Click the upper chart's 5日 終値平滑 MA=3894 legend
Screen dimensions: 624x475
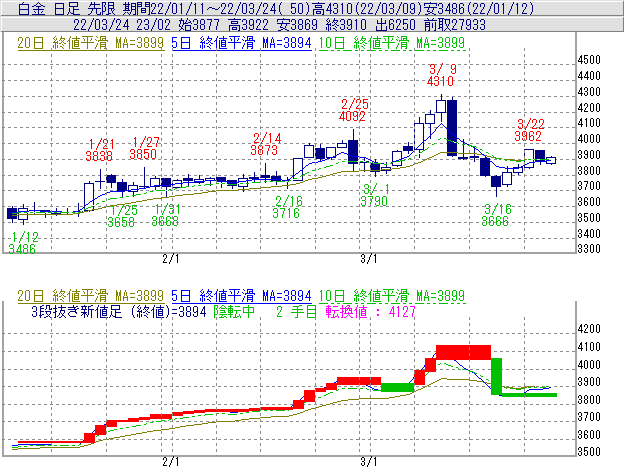click(241, 43)
